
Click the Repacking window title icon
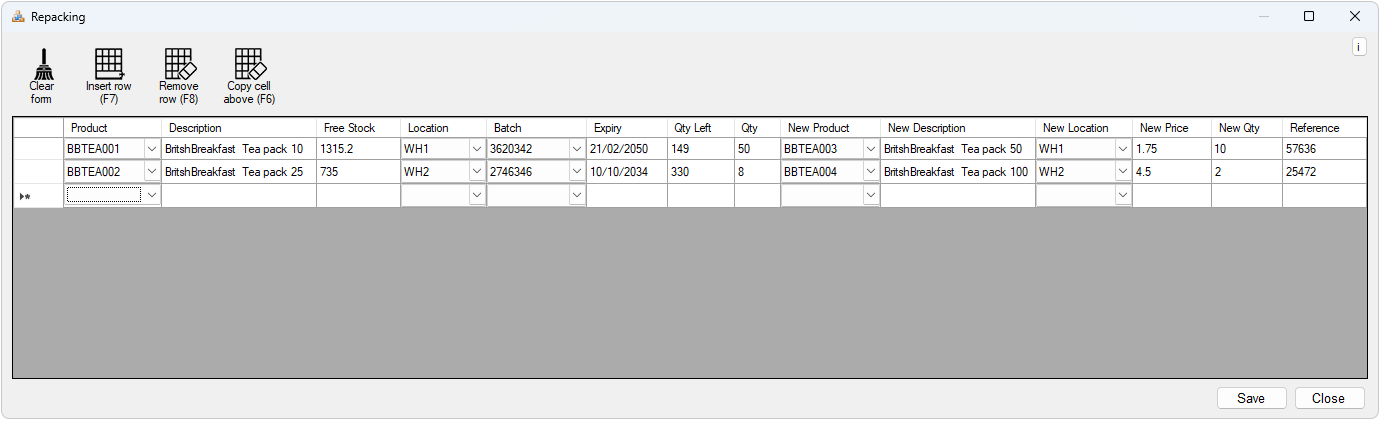[x=17, y=17]
